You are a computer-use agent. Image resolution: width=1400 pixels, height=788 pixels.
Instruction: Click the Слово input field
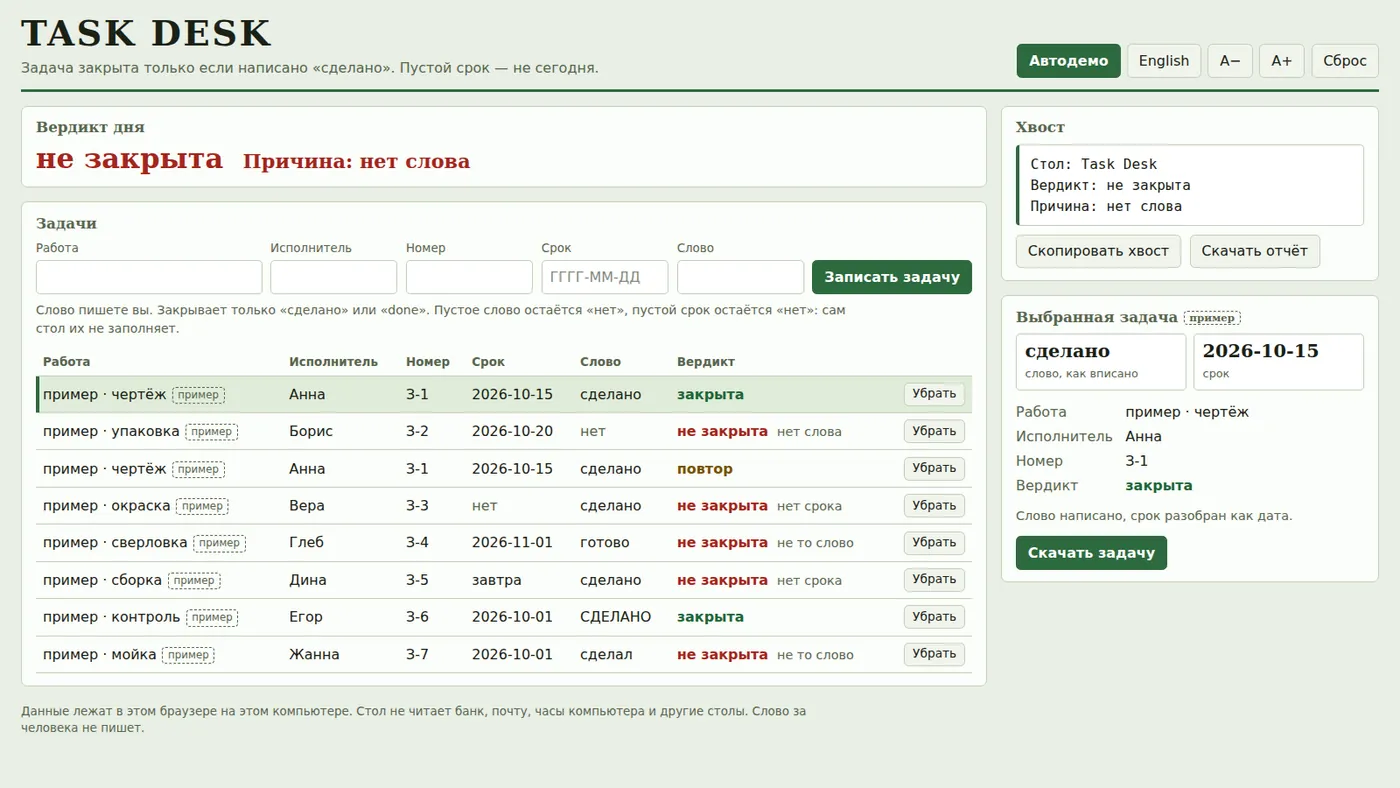click(740, 277)
